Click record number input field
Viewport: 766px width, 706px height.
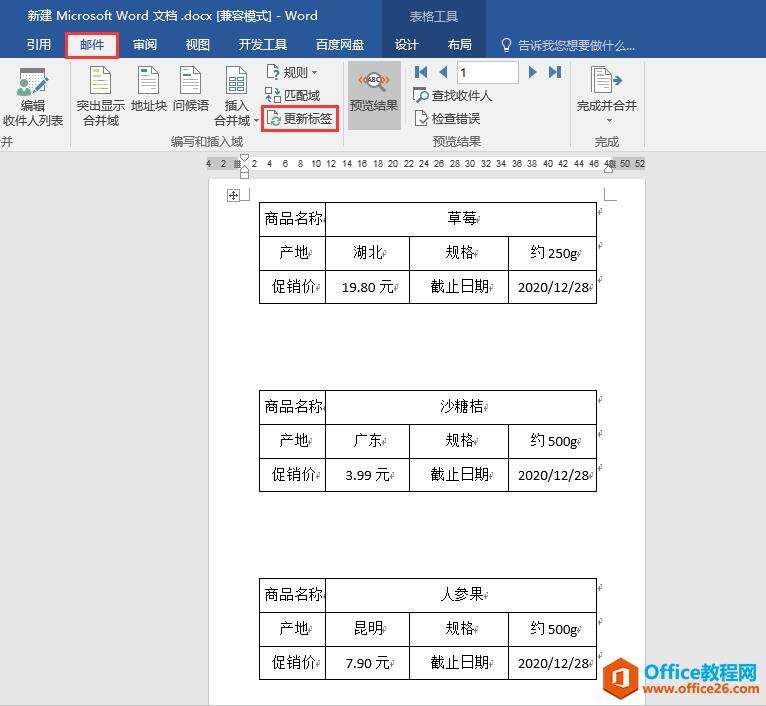[488, 73]
